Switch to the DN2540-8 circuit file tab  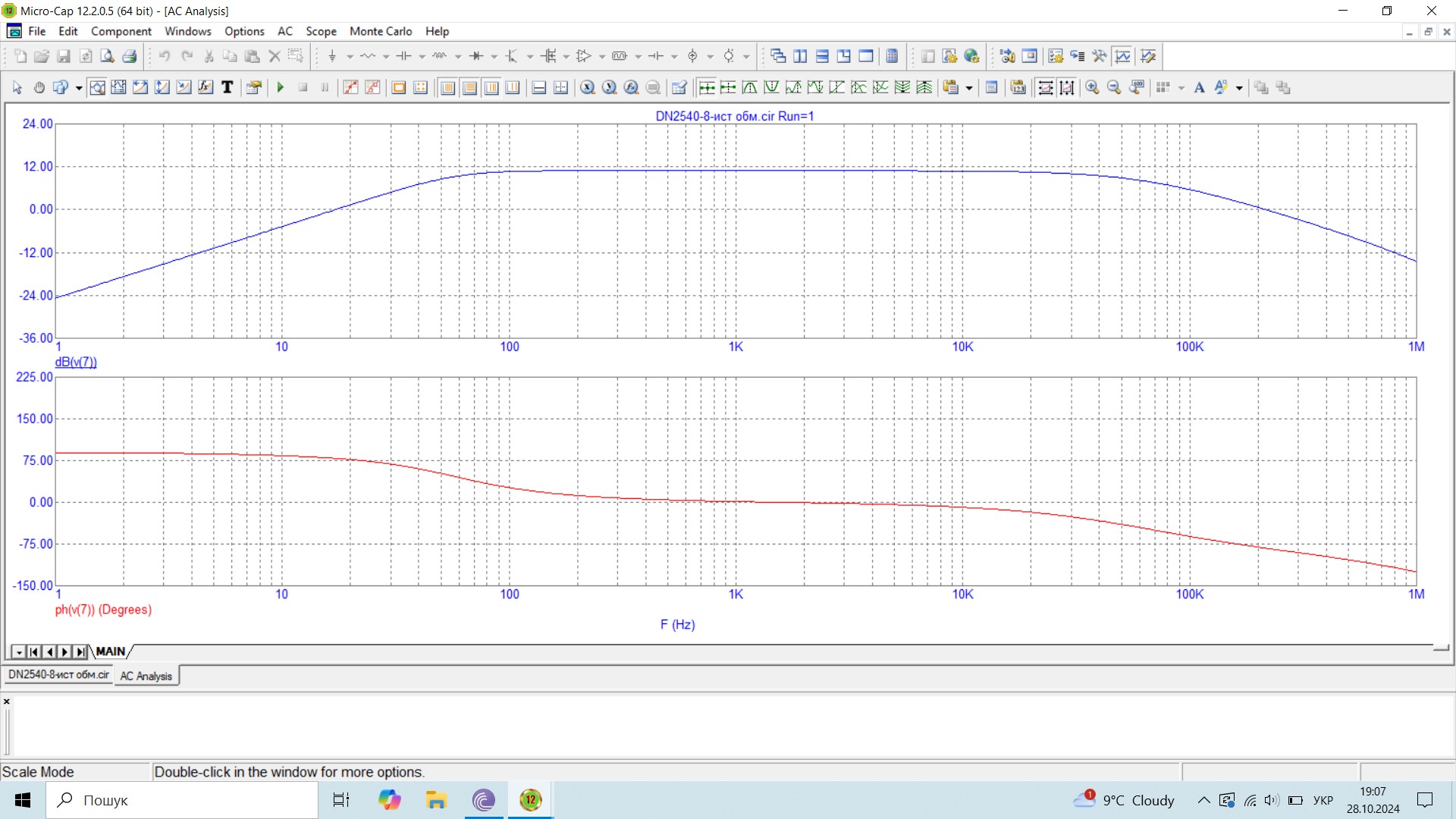click(x=58, y=675)
